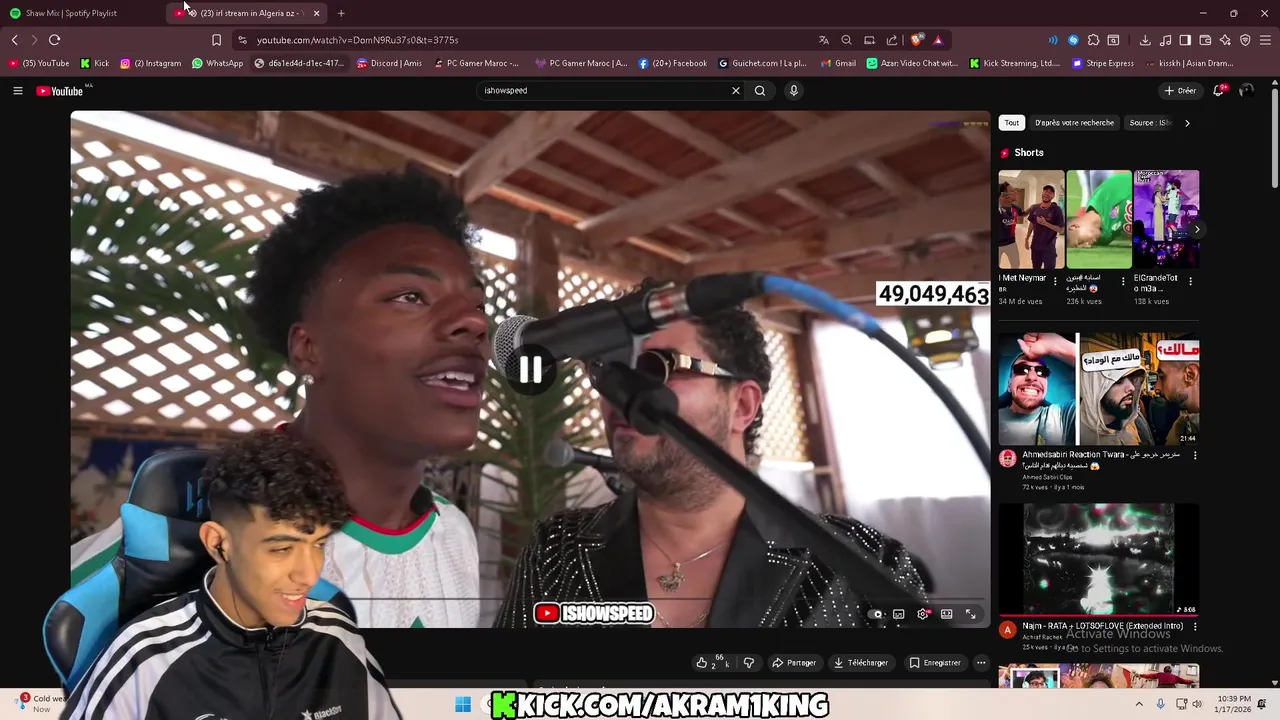
Task: Show next filter chips with arrow
Action: click(x=1187, y=123)
